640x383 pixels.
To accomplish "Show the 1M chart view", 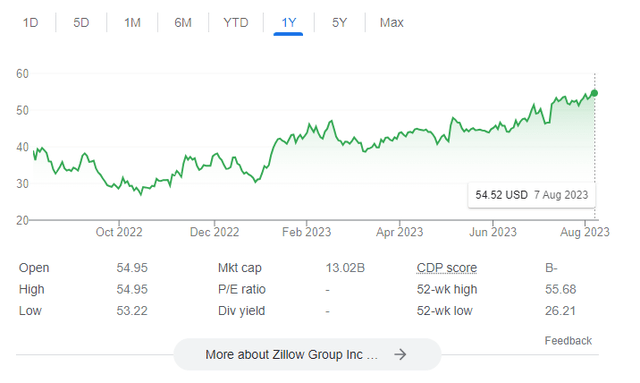I will click(132, 22).
